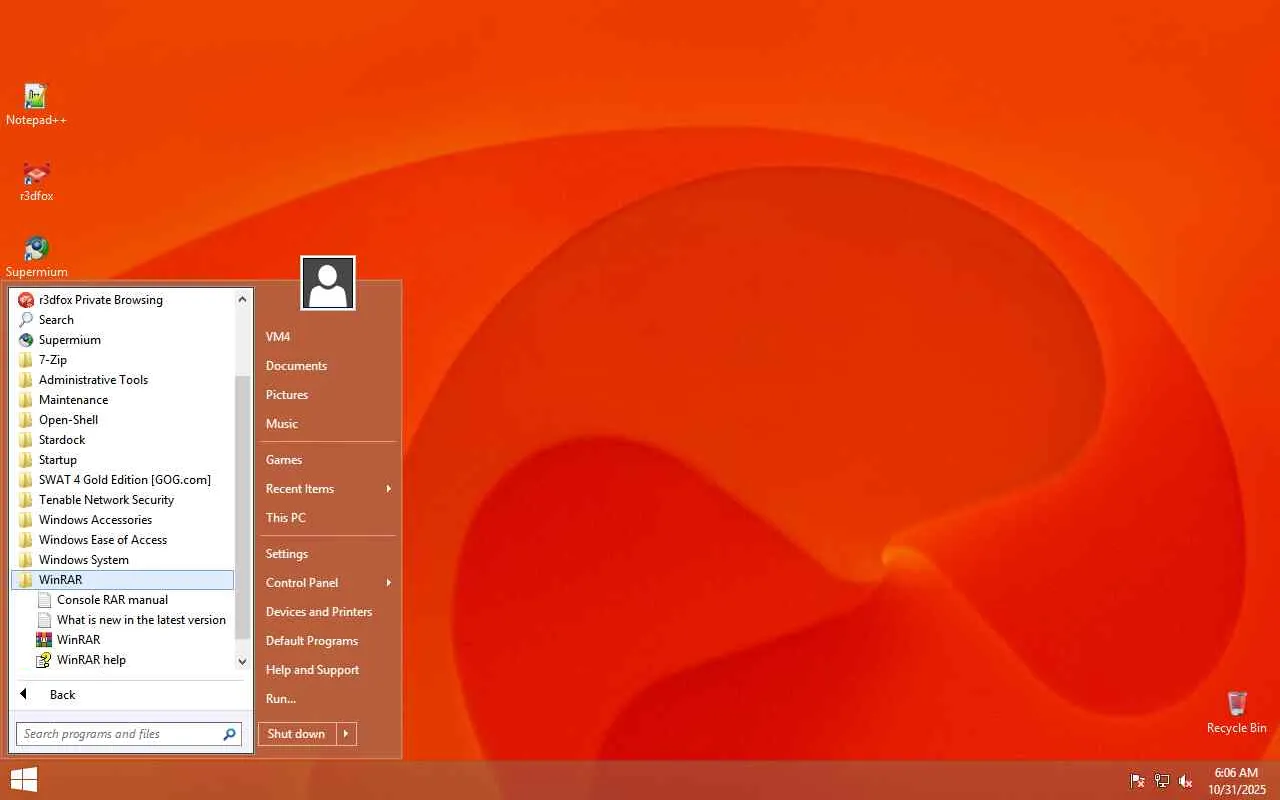Screen dimensions: 1280x800
Task: Expand the Windows Ease of Access folder
Action: tap(122, 540)
